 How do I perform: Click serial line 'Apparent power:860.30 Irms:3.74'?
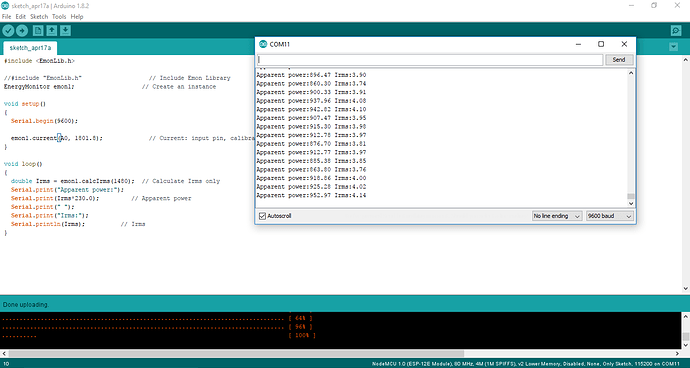point(311,83)
